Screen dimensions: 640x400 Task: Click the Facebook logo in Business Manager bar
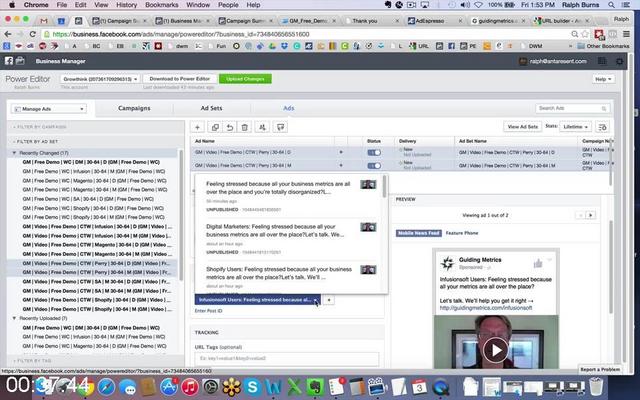click(9, 61)
